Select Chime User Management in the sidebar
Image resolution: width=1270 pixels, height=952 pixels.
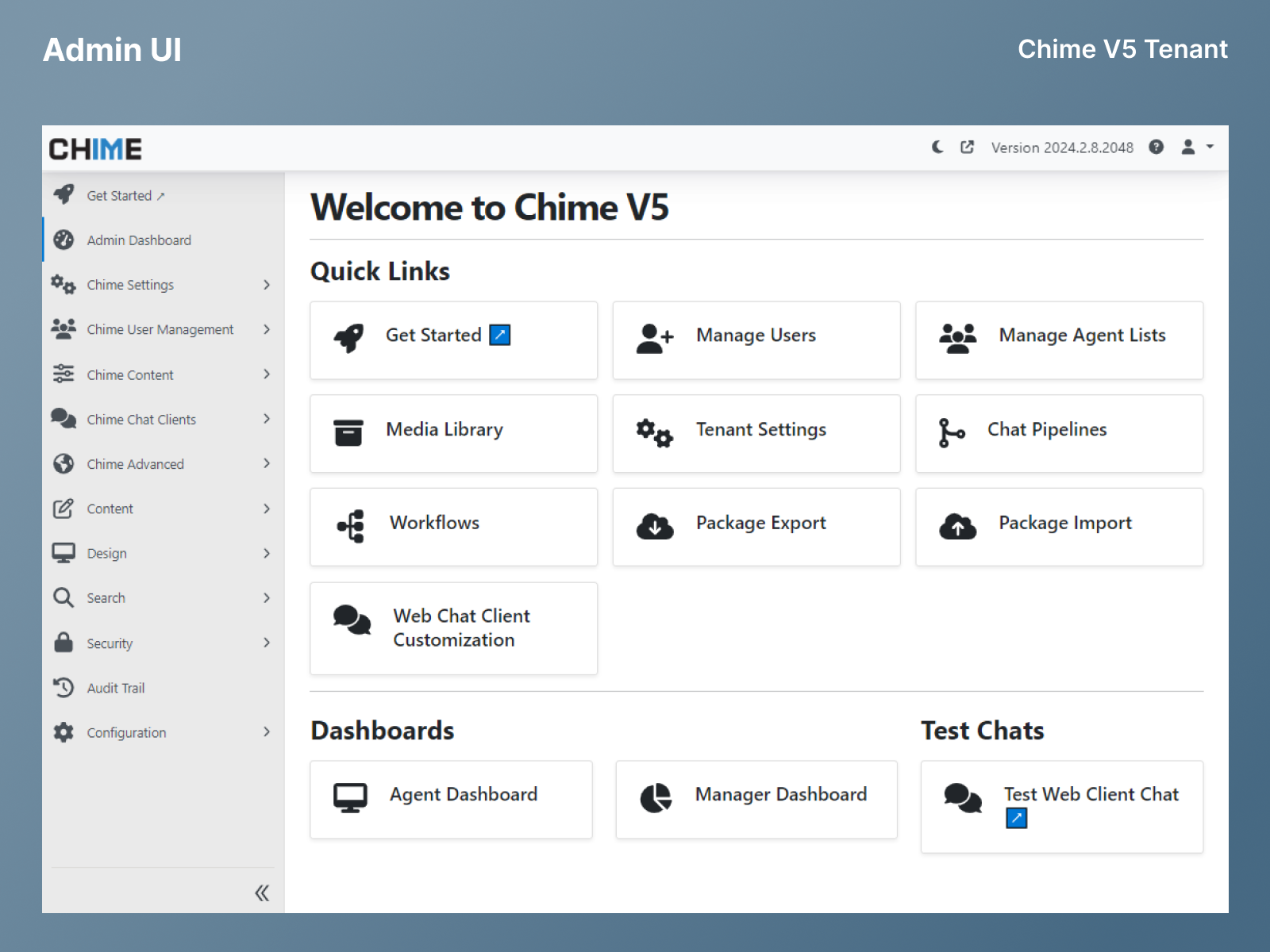160,329
